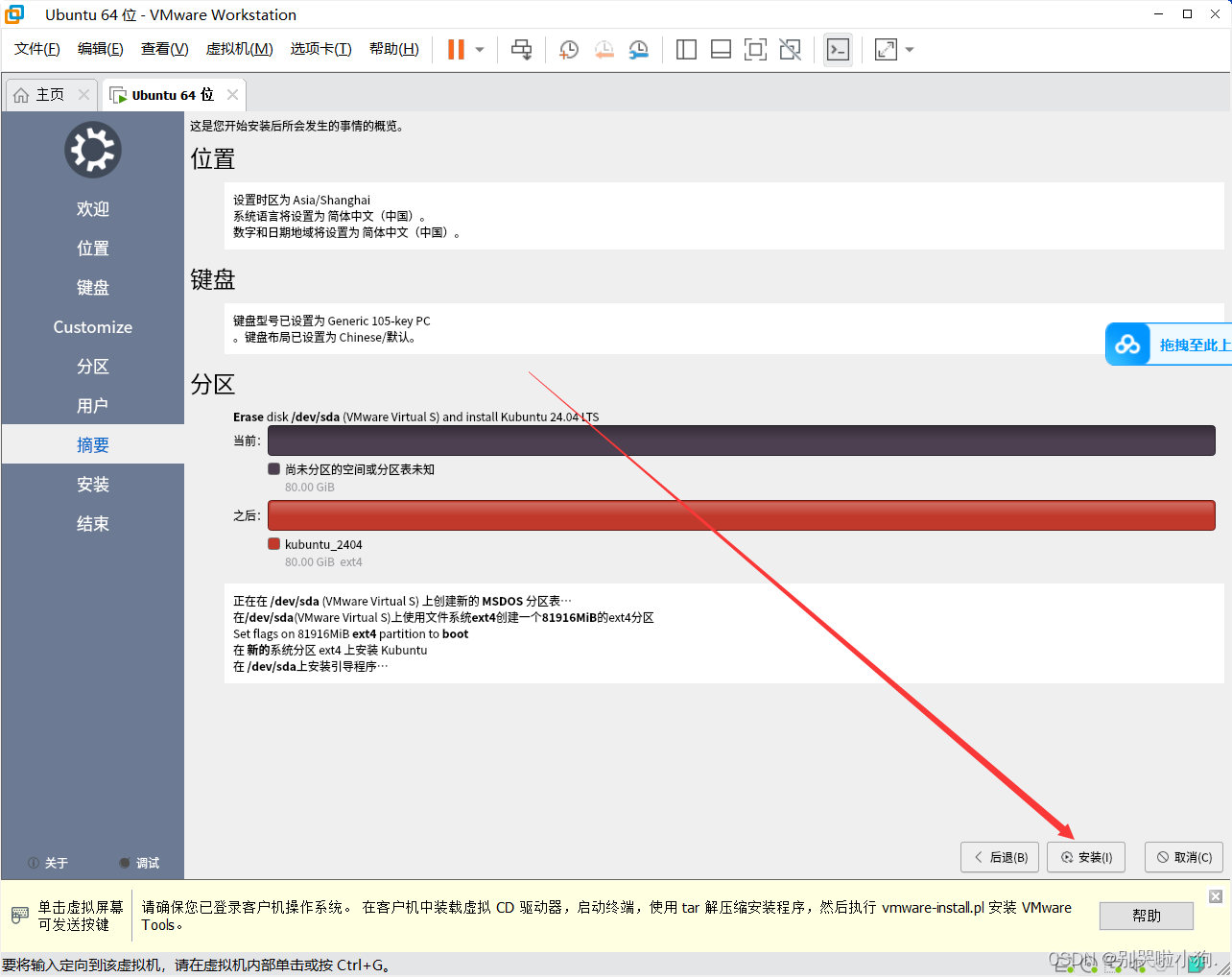Click the installer gear logo in sidebar

[93, 150]
